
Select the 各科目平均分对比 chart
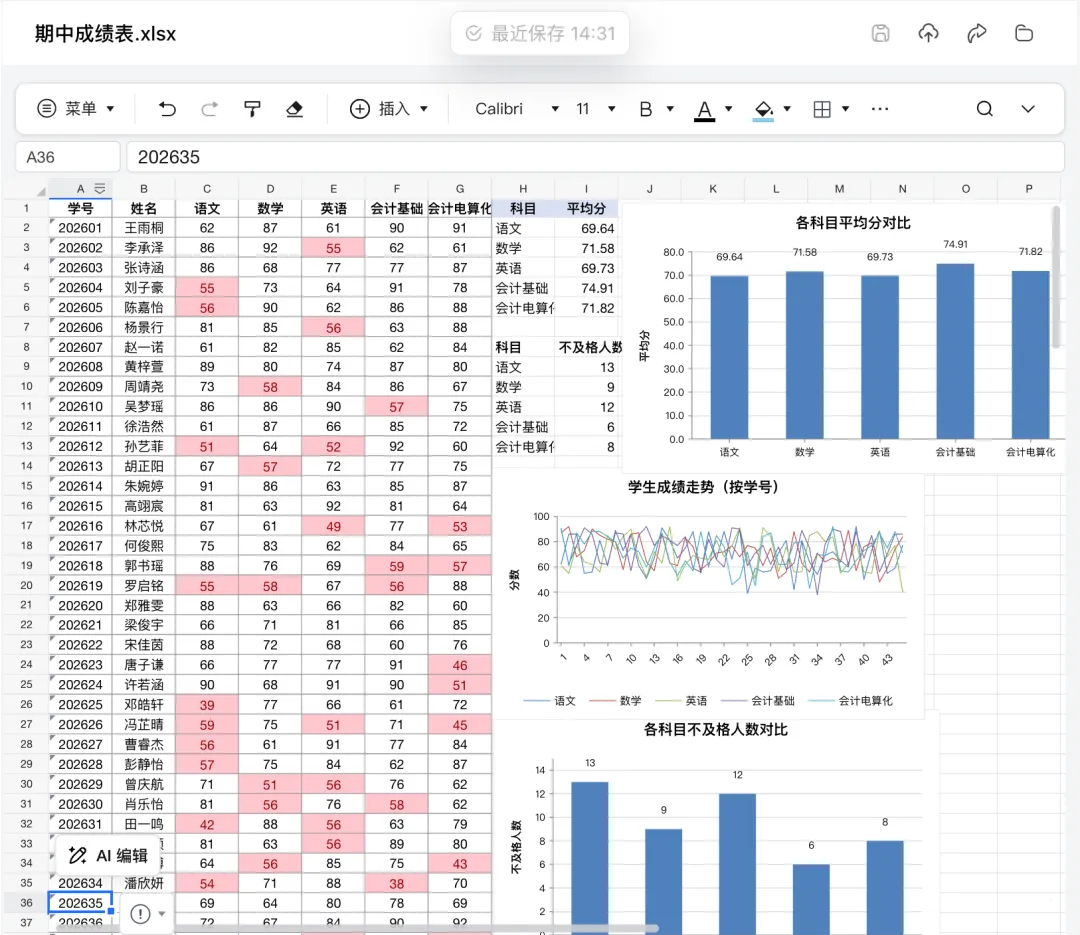844,338
